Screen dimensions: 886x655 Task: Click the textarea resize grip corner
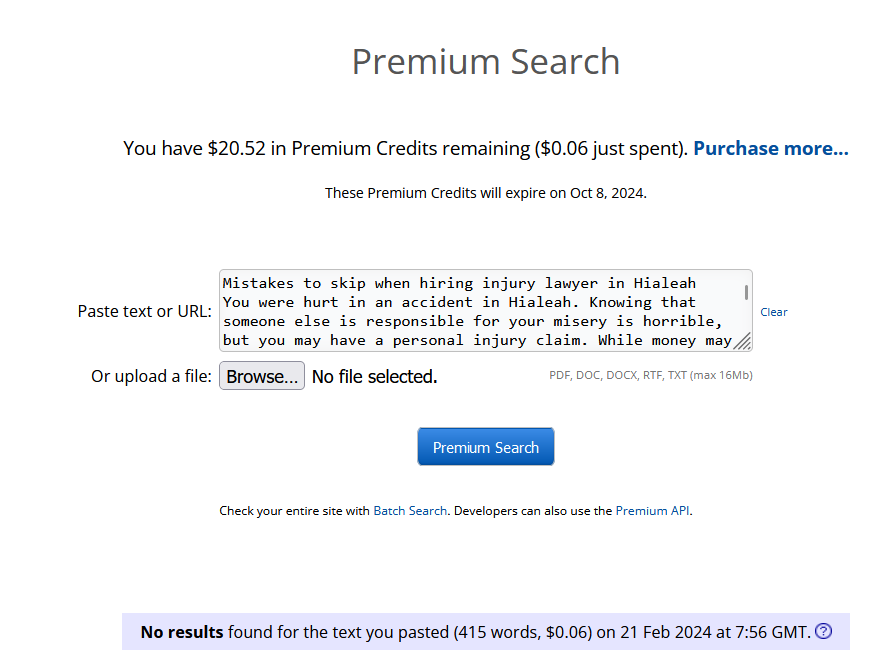click(742, 341)
